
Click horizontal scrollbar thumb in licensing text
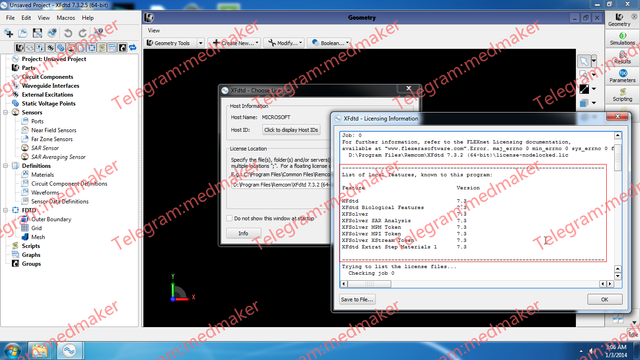(x=369, y=284)
